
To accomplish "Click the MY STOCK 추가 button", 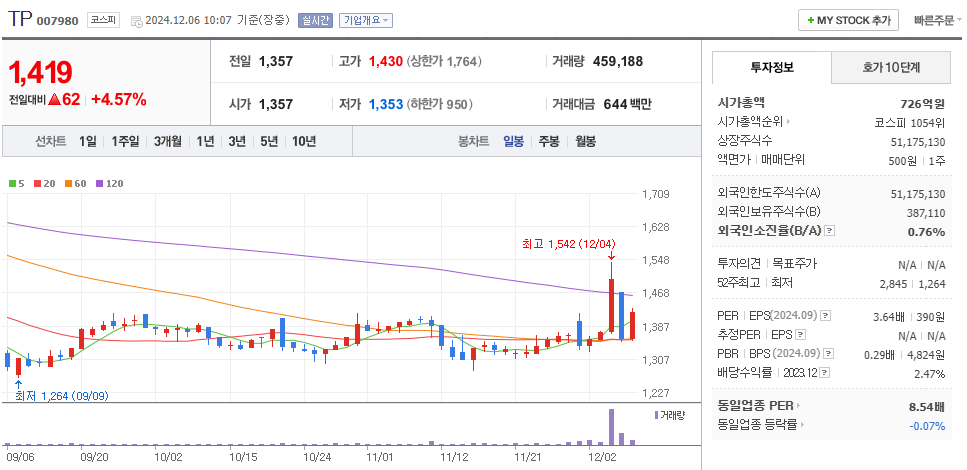I will click(x=848, y=20).
